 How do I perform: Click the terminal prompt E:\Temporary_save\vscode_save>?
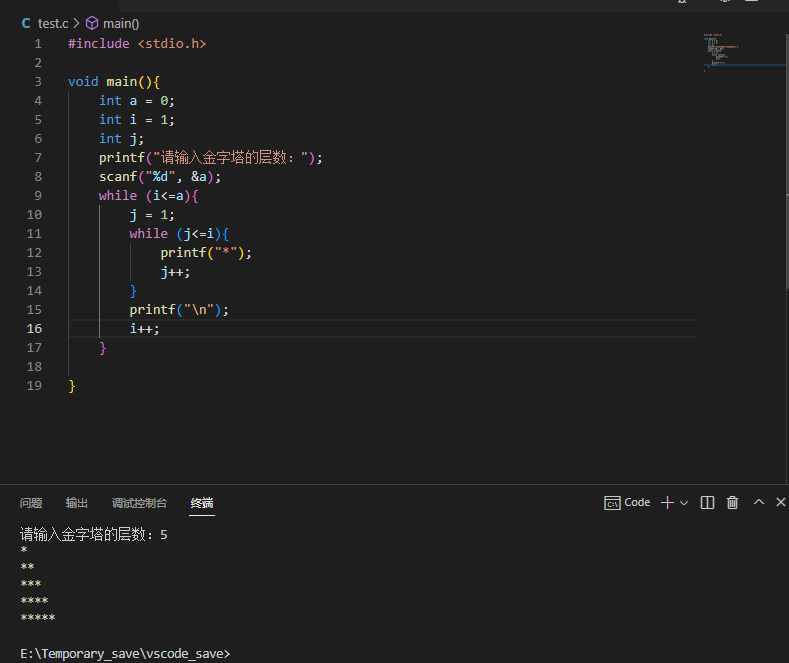[x=125, y=653]
